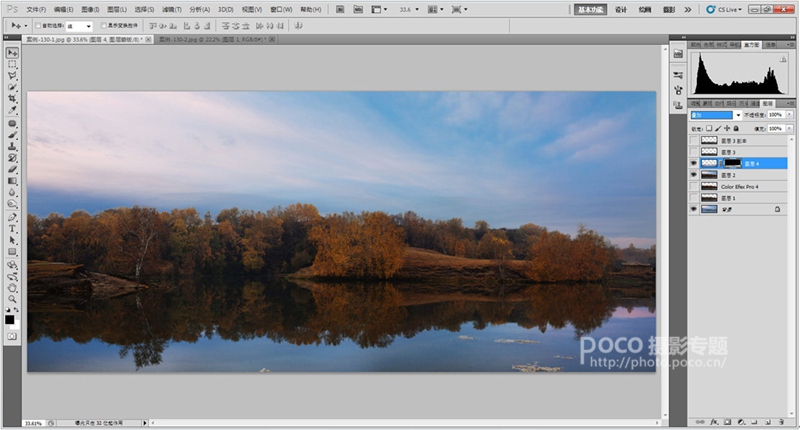Hide the 图层 4 layer
Screen dimensions: 800x430
pyautogui.click(x=693, y=163)
